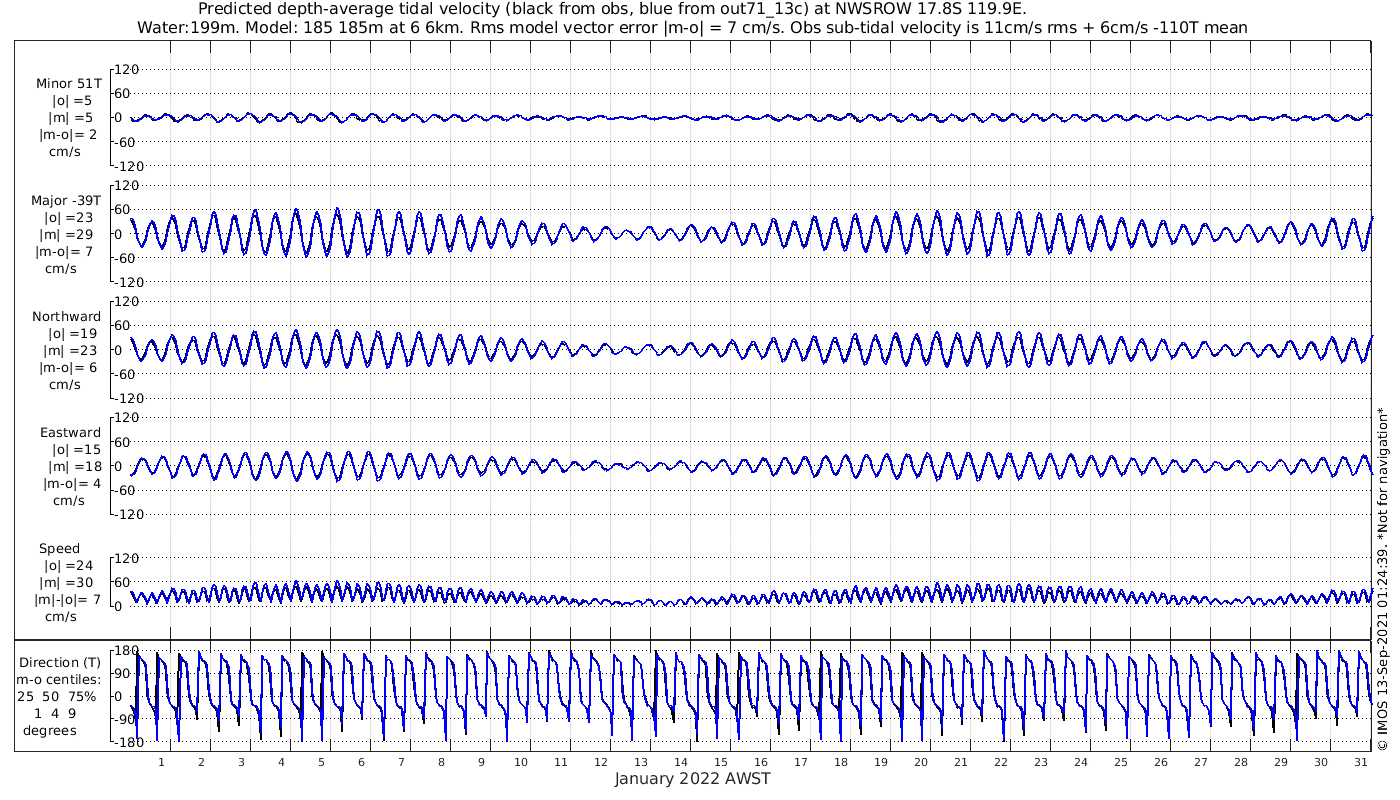The image size is (1400, 800).
Task: Click day "25" on the date axis
Action: pyautogui.click(x=1121, y=762)
